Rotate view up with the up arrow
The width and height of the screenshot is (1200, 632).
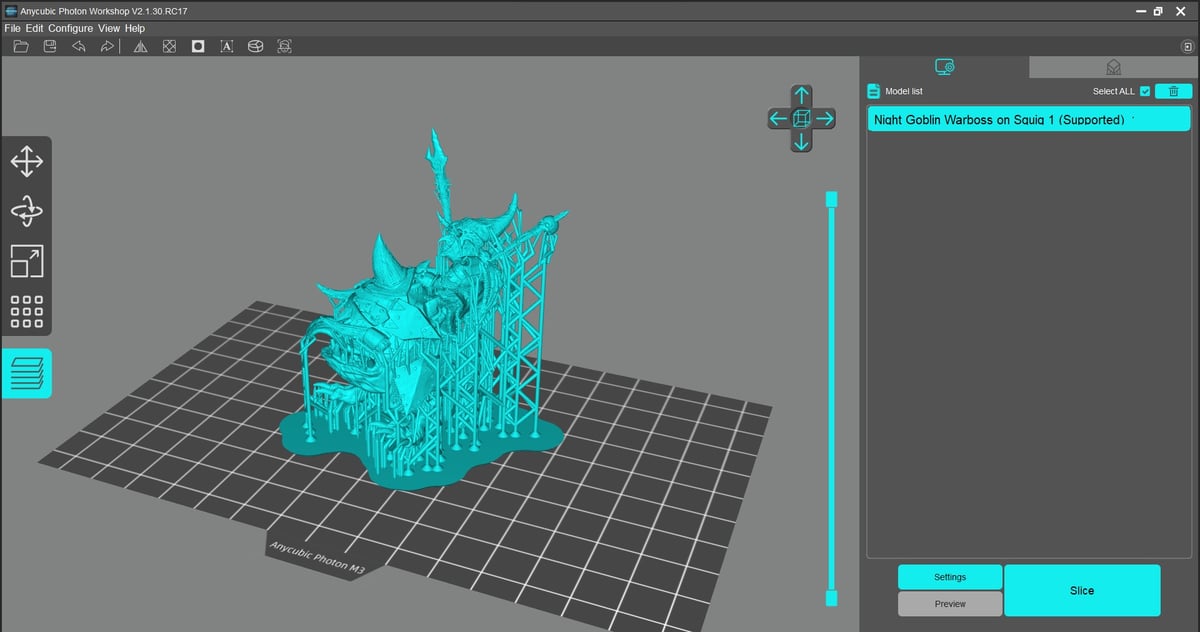pyautogui.click(x=801, y=96)
